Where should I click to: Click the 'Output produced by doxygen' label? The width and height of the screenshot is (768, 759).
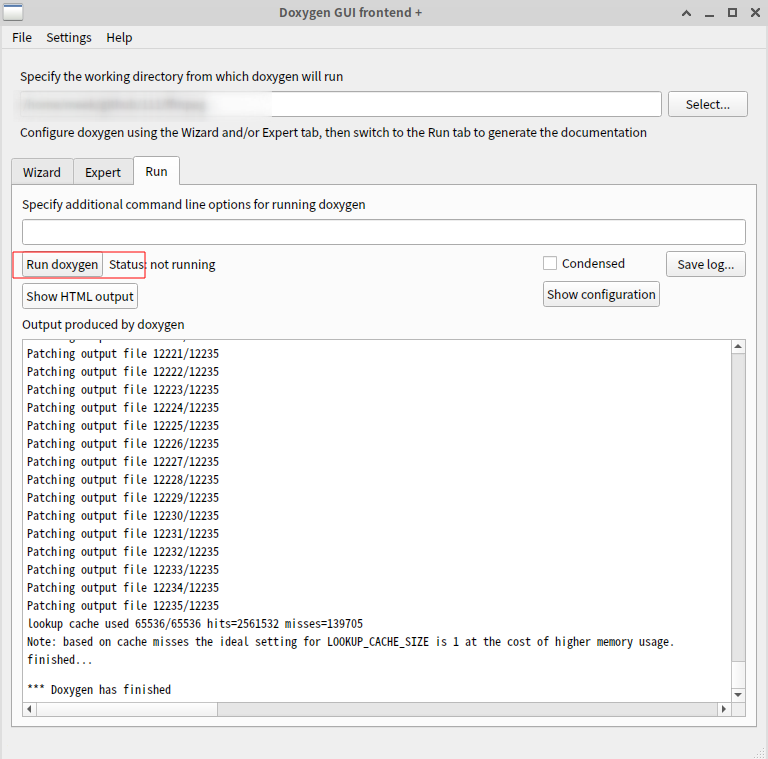(x=103, y=325)
